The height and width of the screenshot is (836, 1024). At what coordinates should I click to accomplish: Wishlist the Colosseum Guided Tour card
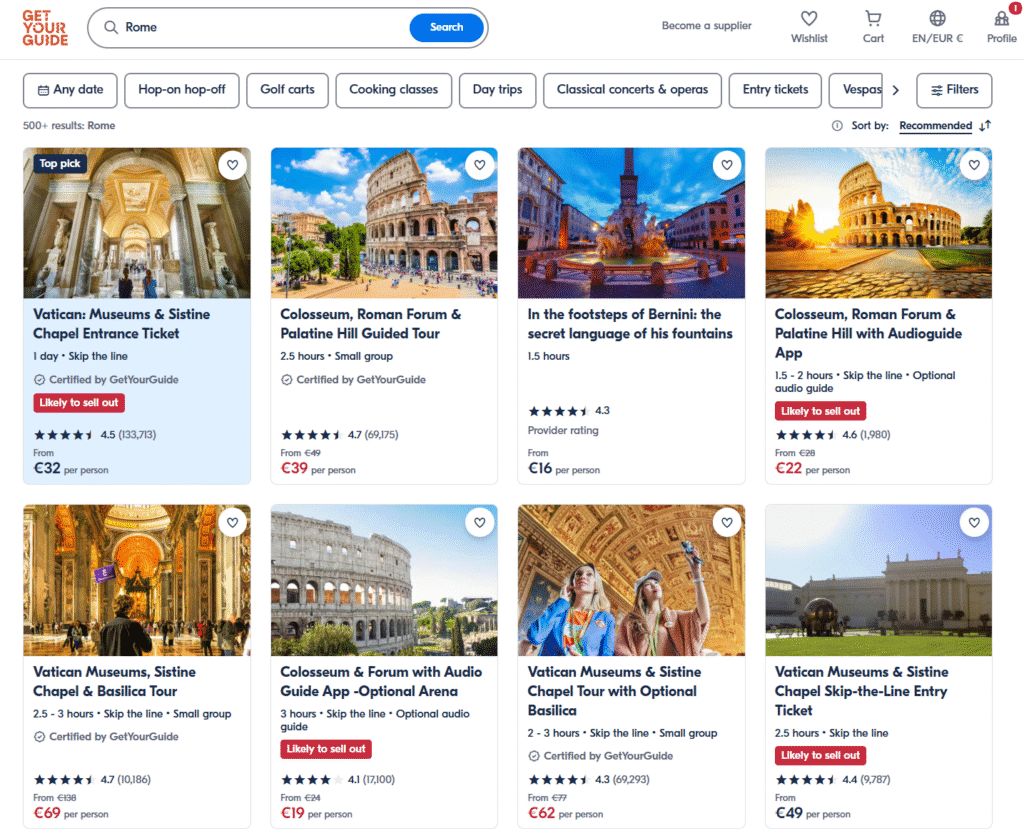tap(480, 165)
